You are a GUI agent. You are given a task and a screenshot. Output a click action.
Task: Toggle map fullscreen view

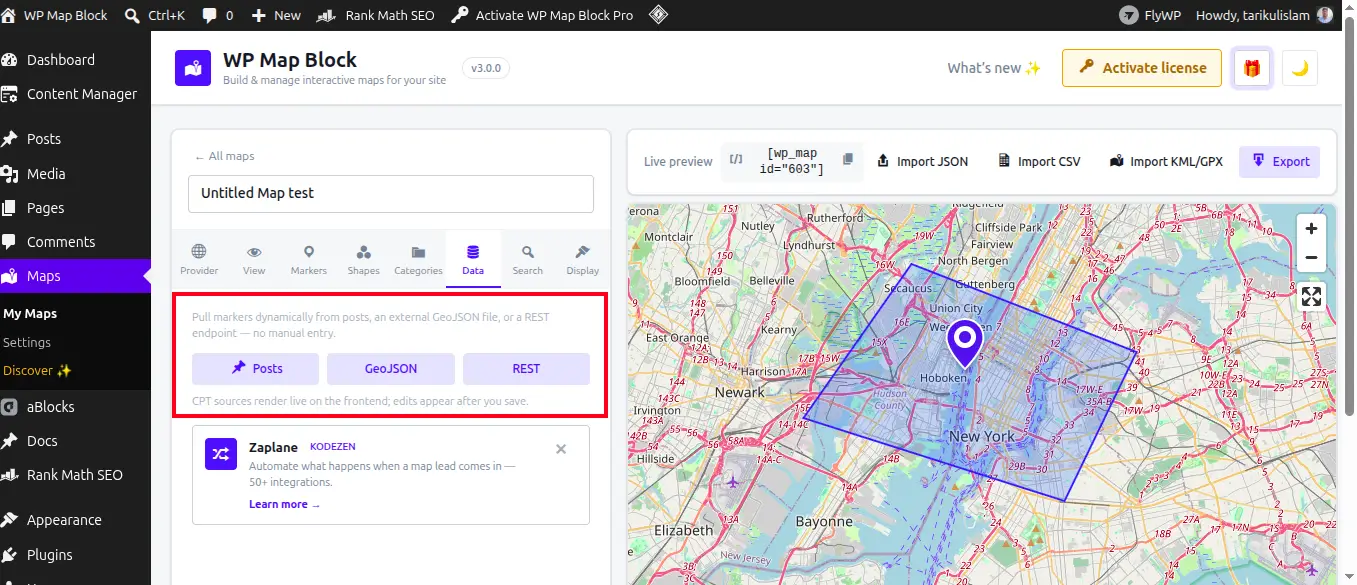point(1311,297)
